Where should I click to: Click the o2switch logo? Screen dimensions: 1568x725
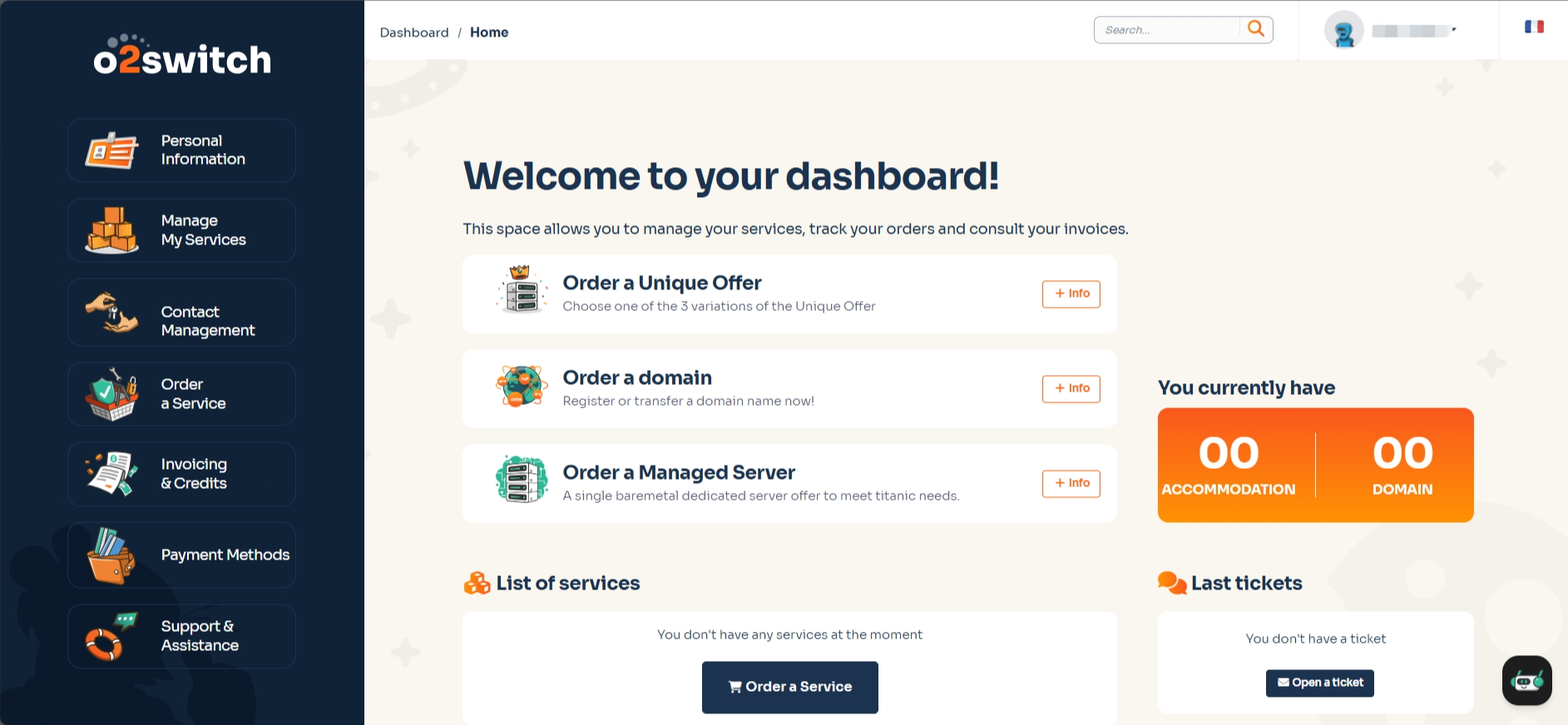pos(182,55)
